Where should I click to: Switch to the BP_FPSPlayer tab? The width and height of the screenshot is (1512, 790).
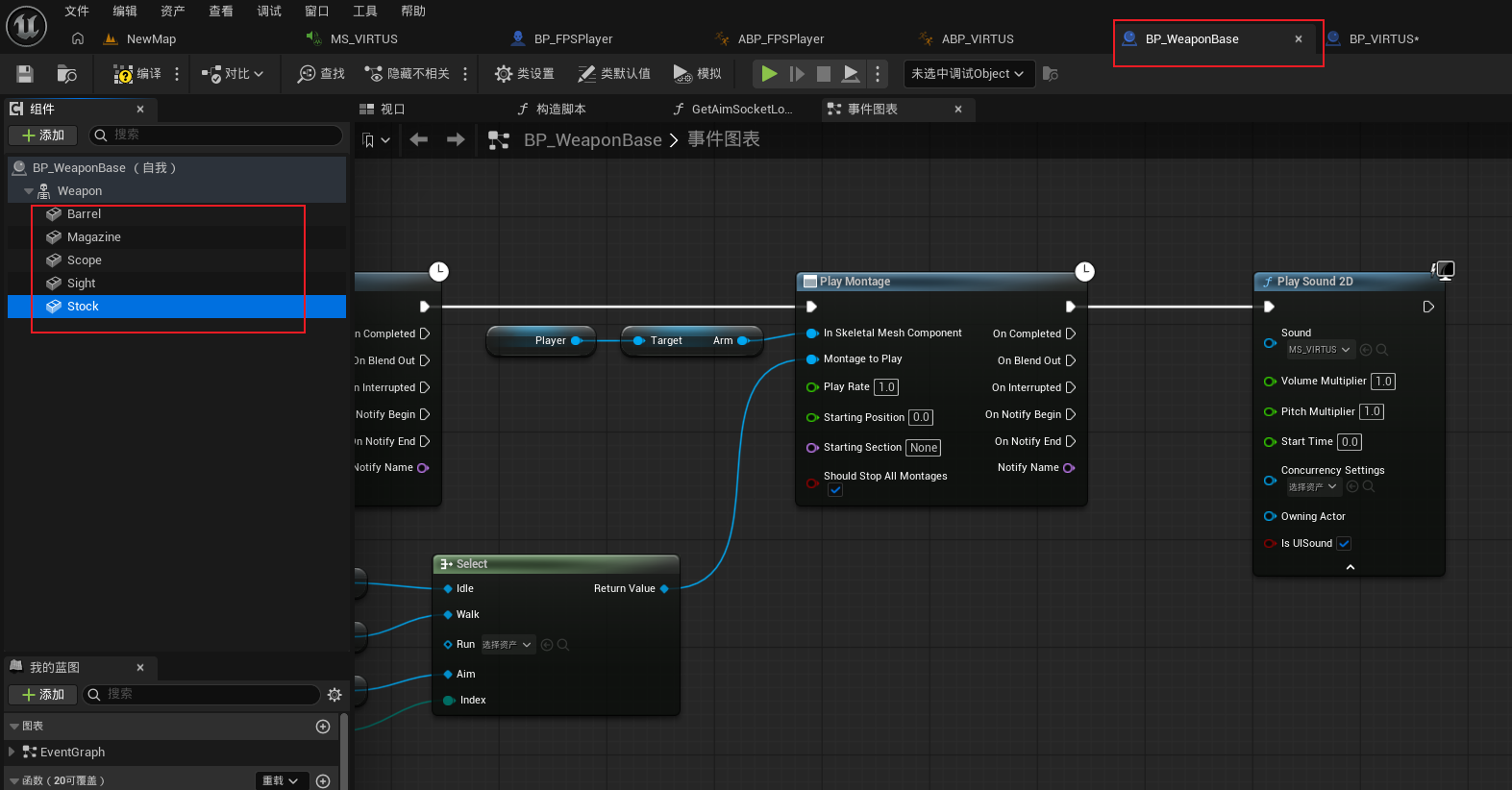[573, 39]
